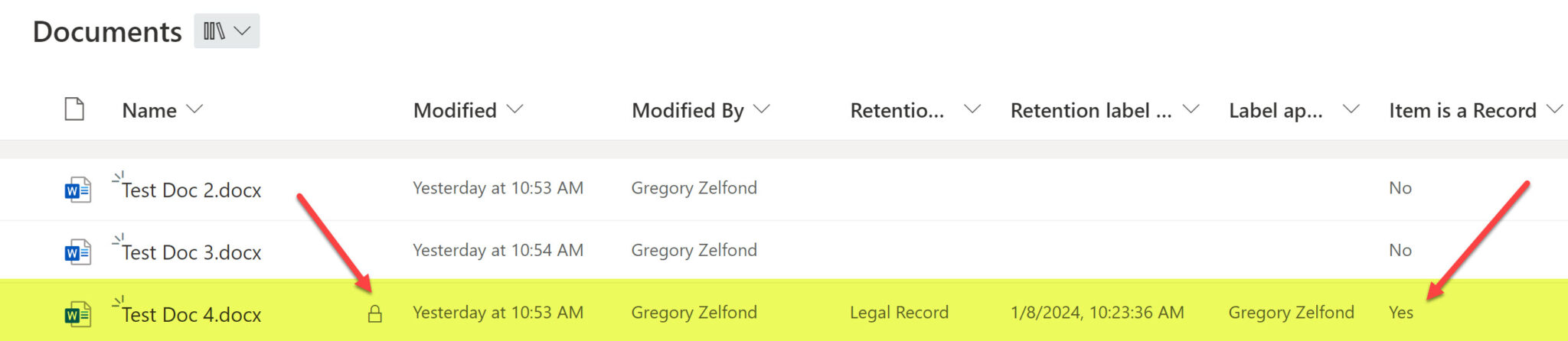Open the library view switcher icon
The width and height of the screenshot is (1568, 341).
pyautogui.click(x=226, y=31)
